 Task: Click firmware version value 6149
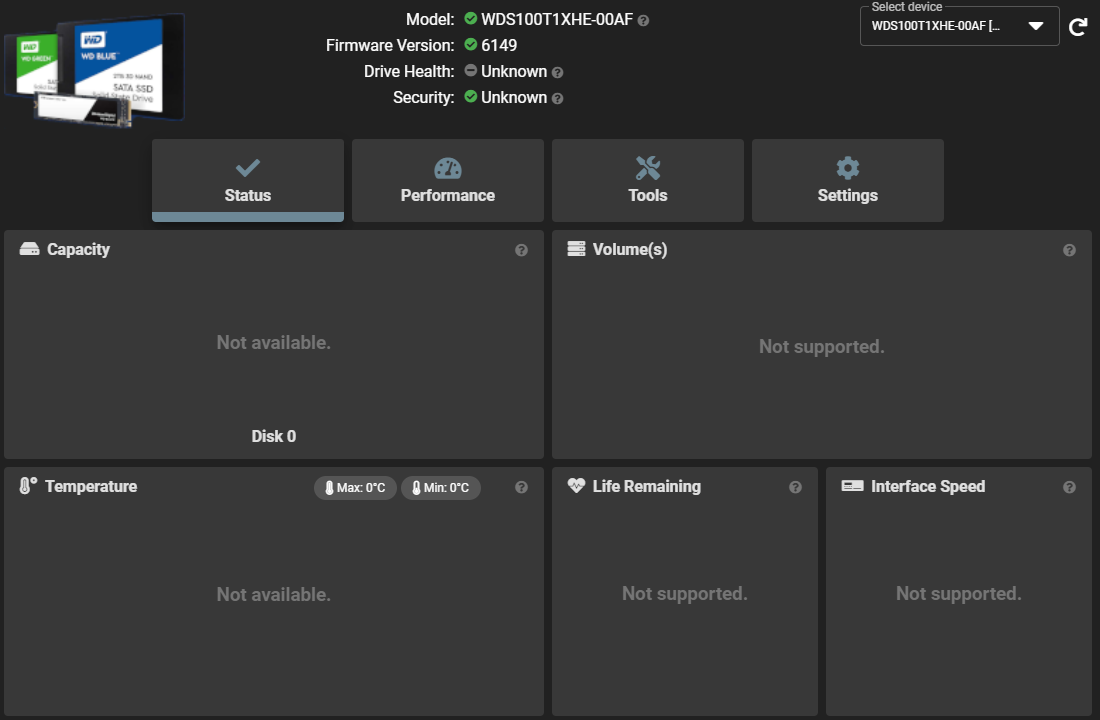tap(499, 46)
